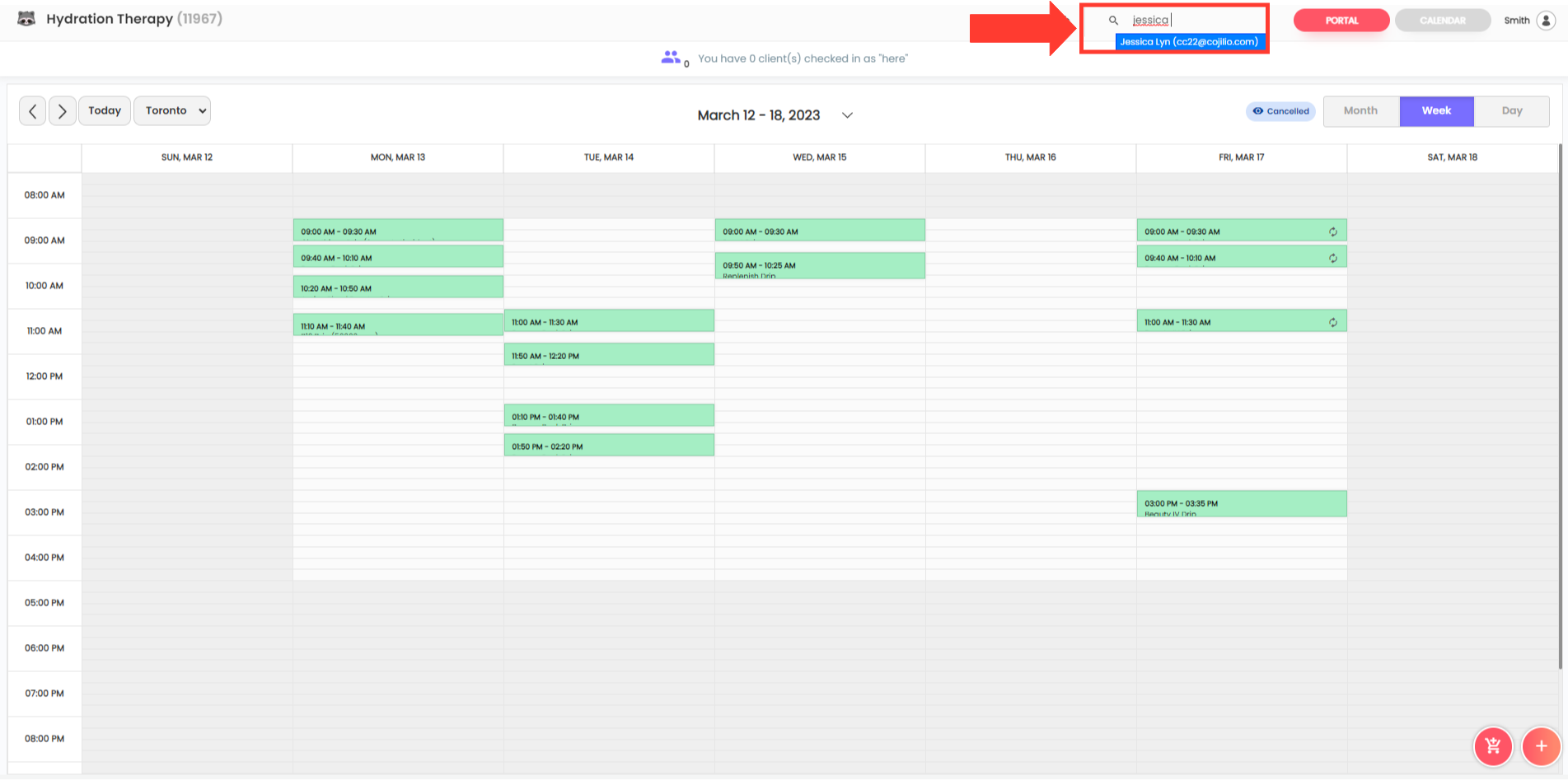Switch to CALENDAR mode

[1442, 21]
